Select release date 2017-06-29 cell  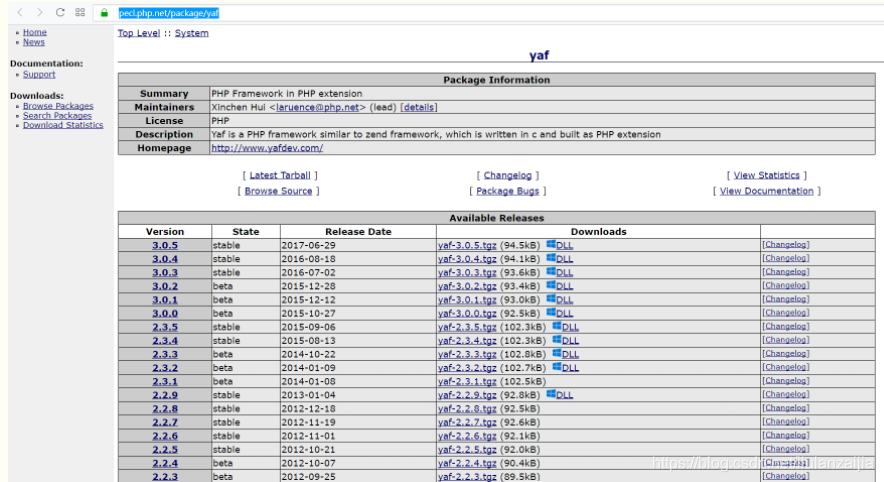click(358, 245)
